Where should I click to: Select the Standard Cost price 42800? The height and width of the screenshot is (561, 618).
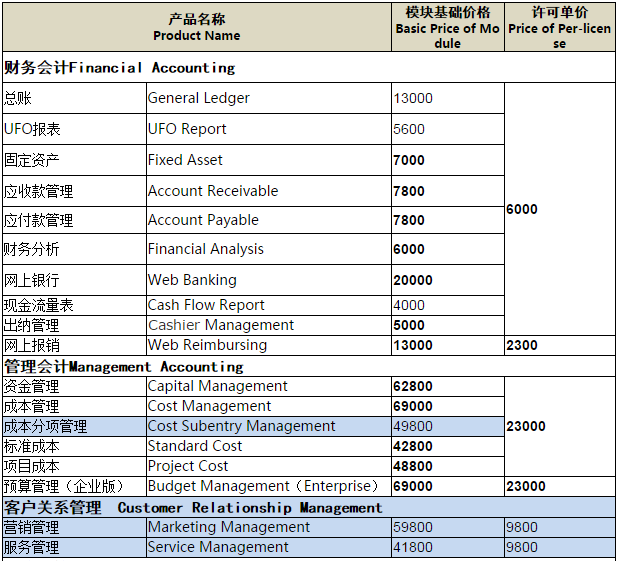[413, 446]
